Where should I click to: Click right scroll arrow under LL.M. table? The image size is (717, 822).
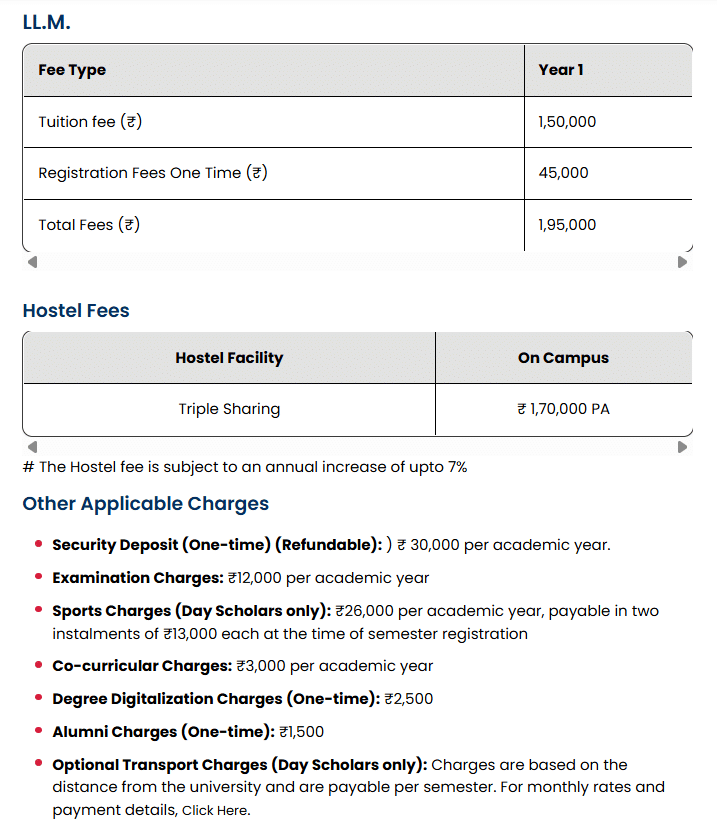point(683,262)
